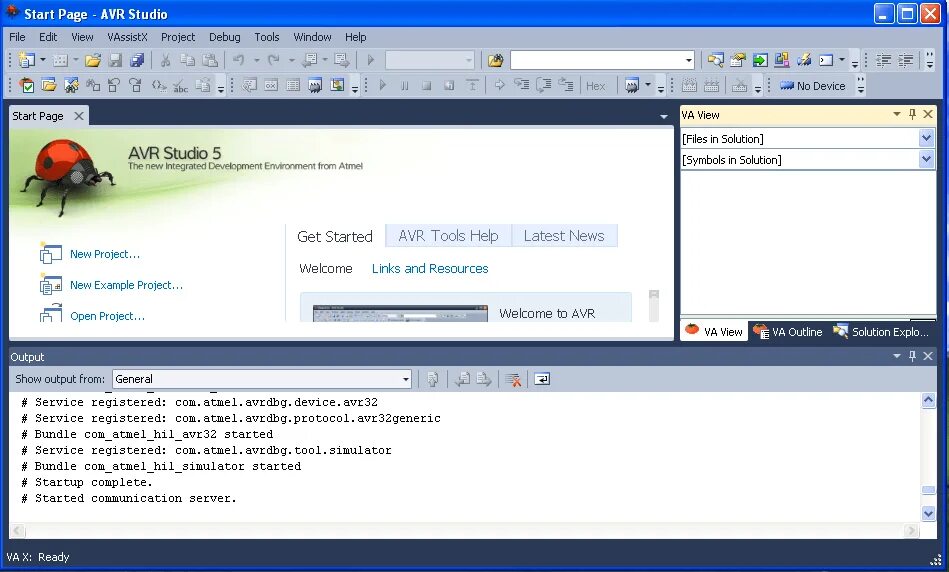Open the active documents list arrow
The width and height of the screenshot is (949, 572).
coord(663,116)
